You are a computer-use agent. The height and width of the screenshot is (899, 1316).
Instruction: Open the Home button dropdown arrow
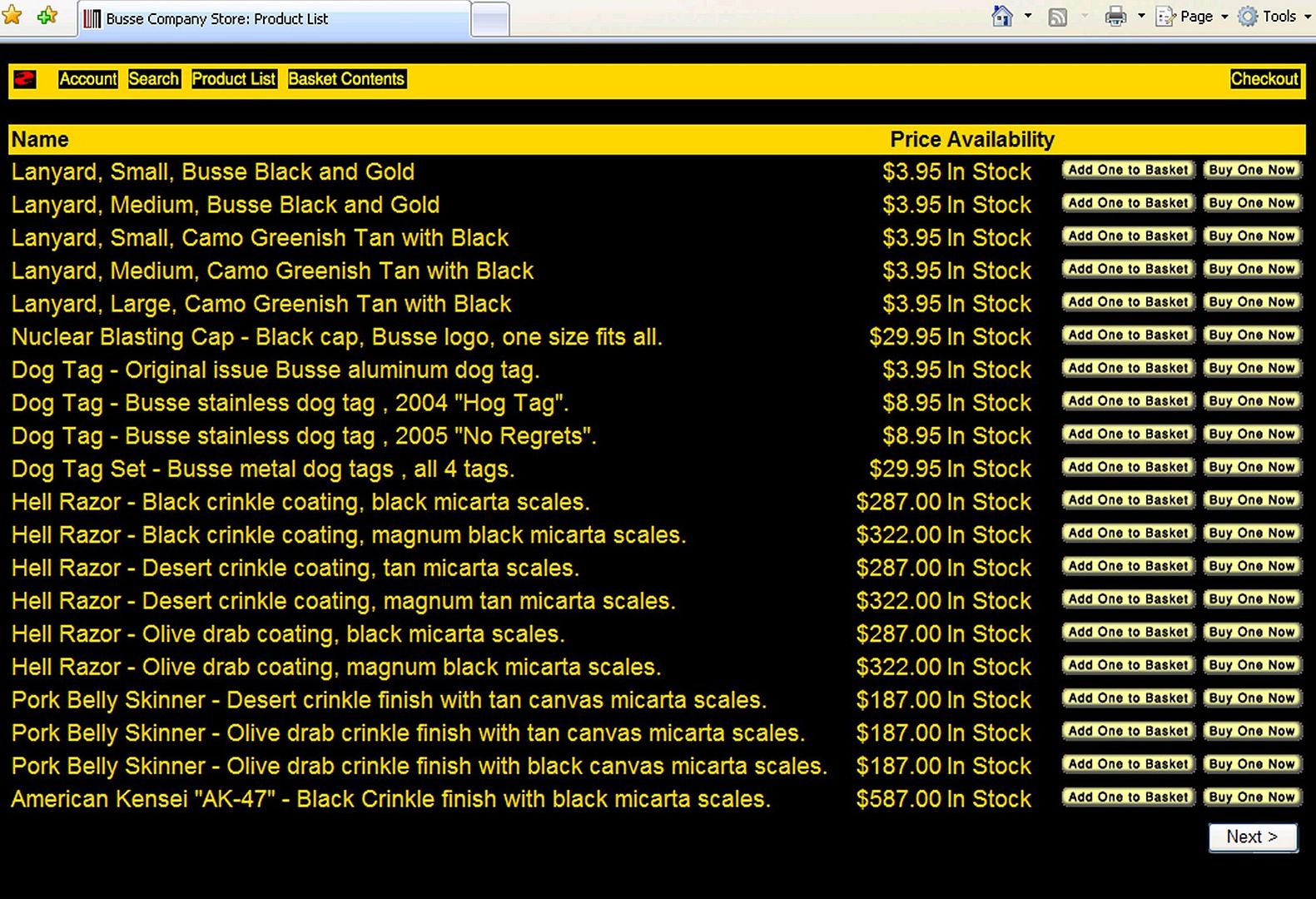1028,17
